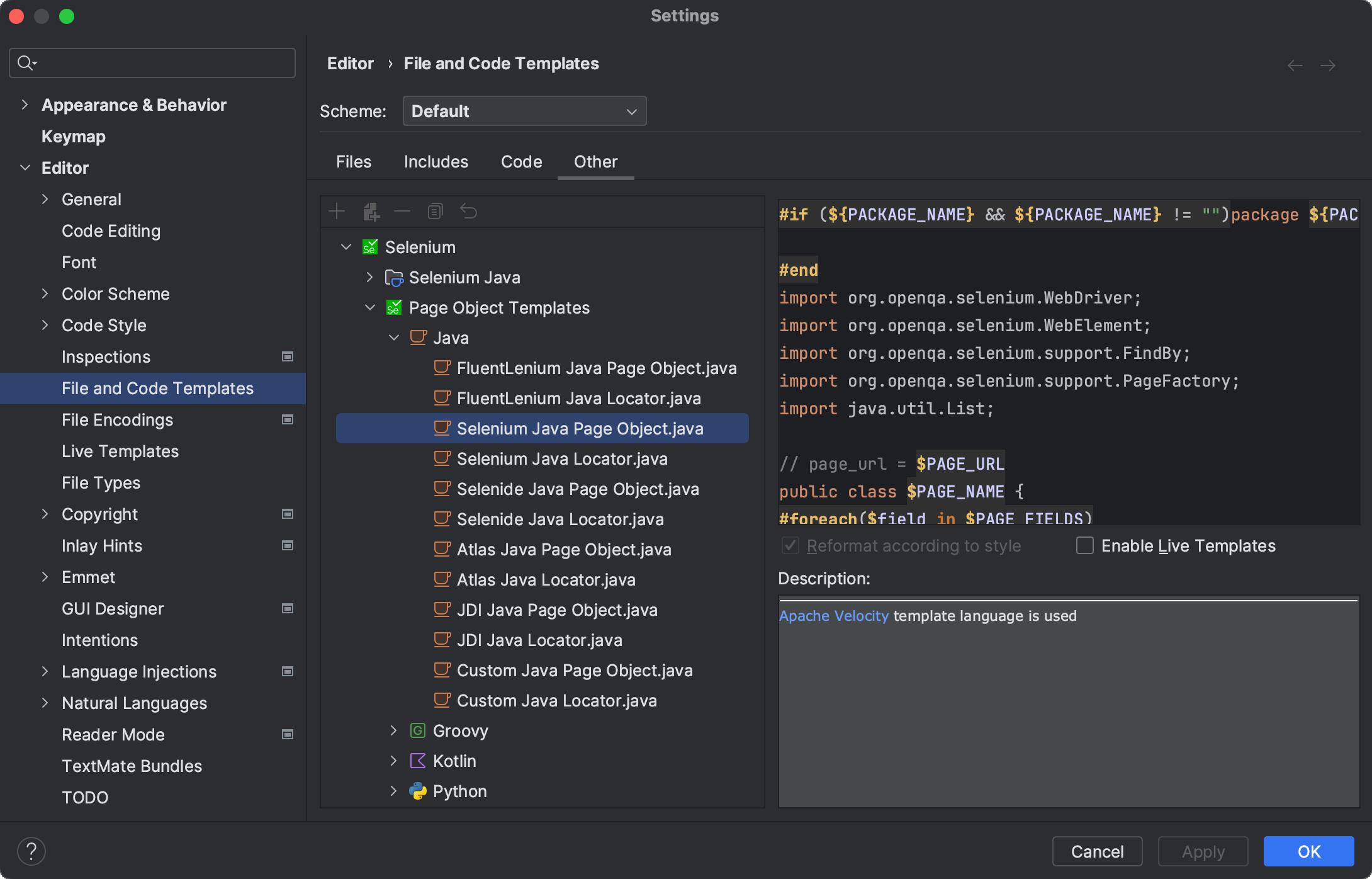Click the Copy Template icon
Image resolution: width=1372 pixels, height=879 pixels.
[x=435, y=211]
